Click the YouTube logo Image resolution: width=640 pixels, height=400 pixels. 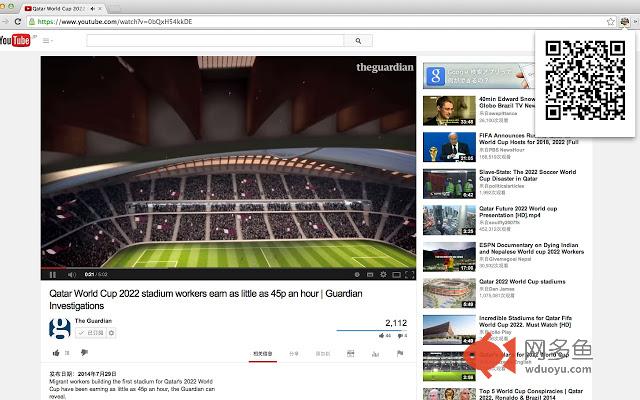point(15,40)
